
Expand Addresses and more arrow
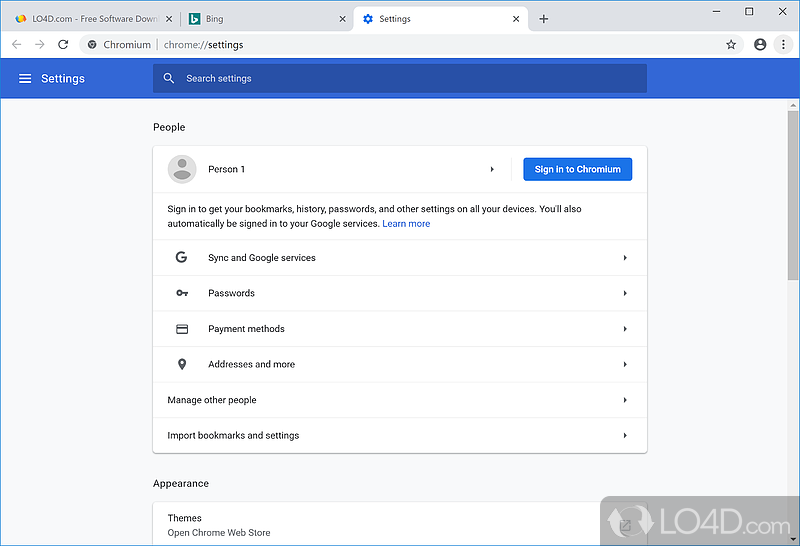pyautogui.click(x=625, y=364)
